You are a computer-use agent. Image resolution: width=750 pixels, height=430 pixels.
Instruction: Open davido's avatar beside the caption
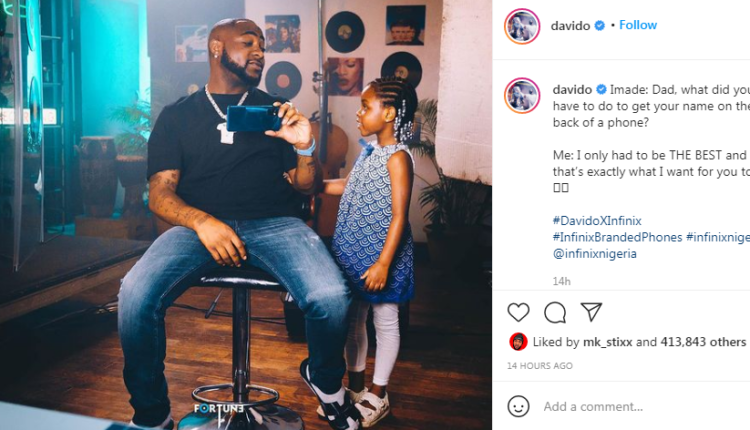(x=522, y=95)
